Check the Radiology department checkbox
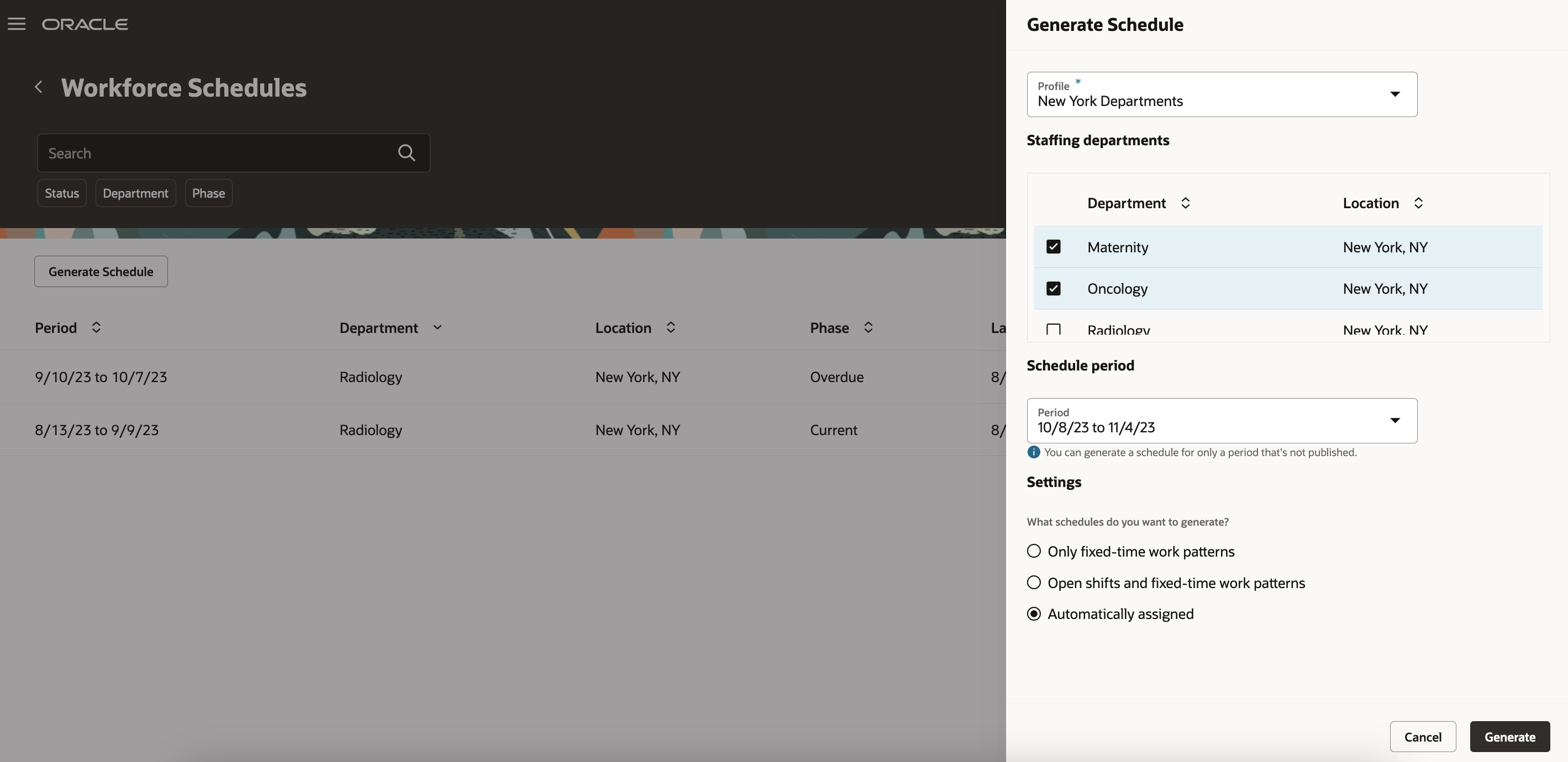This screenshot has width=1568, height=762. point(1054,329)
